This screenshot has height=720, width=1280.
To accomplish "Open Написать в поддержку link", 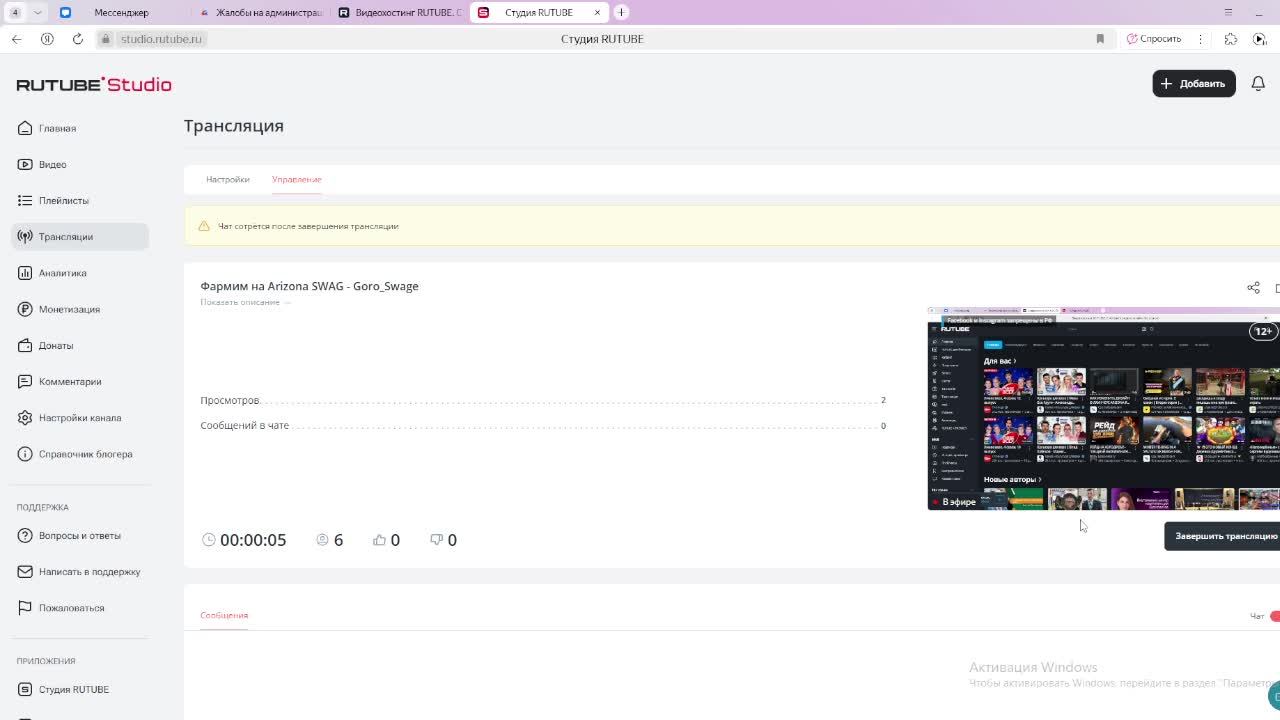I will (90, 572).
